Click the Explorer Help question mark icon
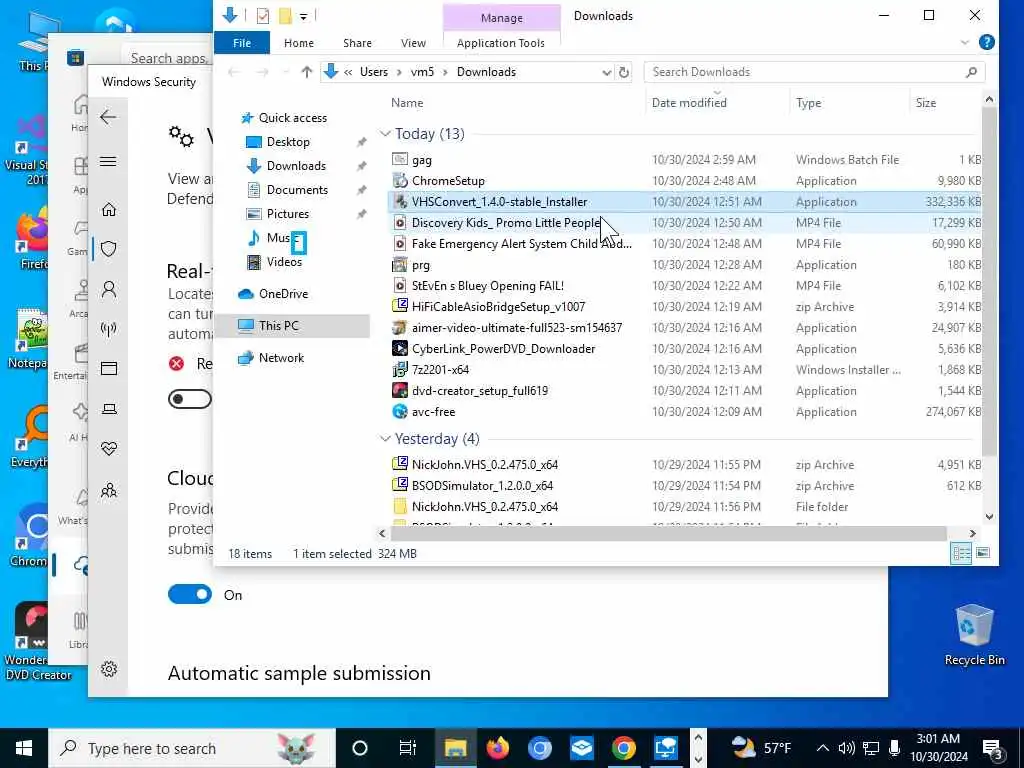 point(987,42)
